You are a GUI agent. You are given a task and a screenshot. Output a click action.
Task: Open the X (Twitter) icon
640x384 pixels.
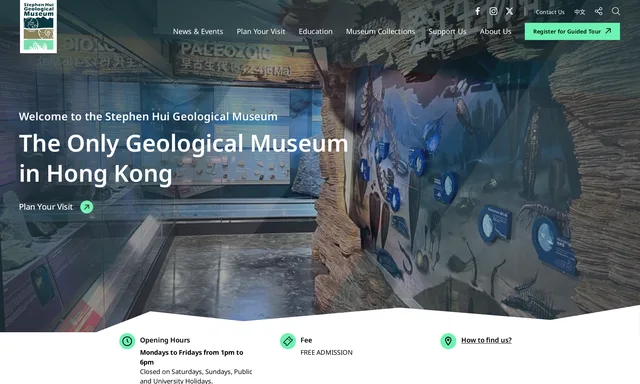coord(509,11)
